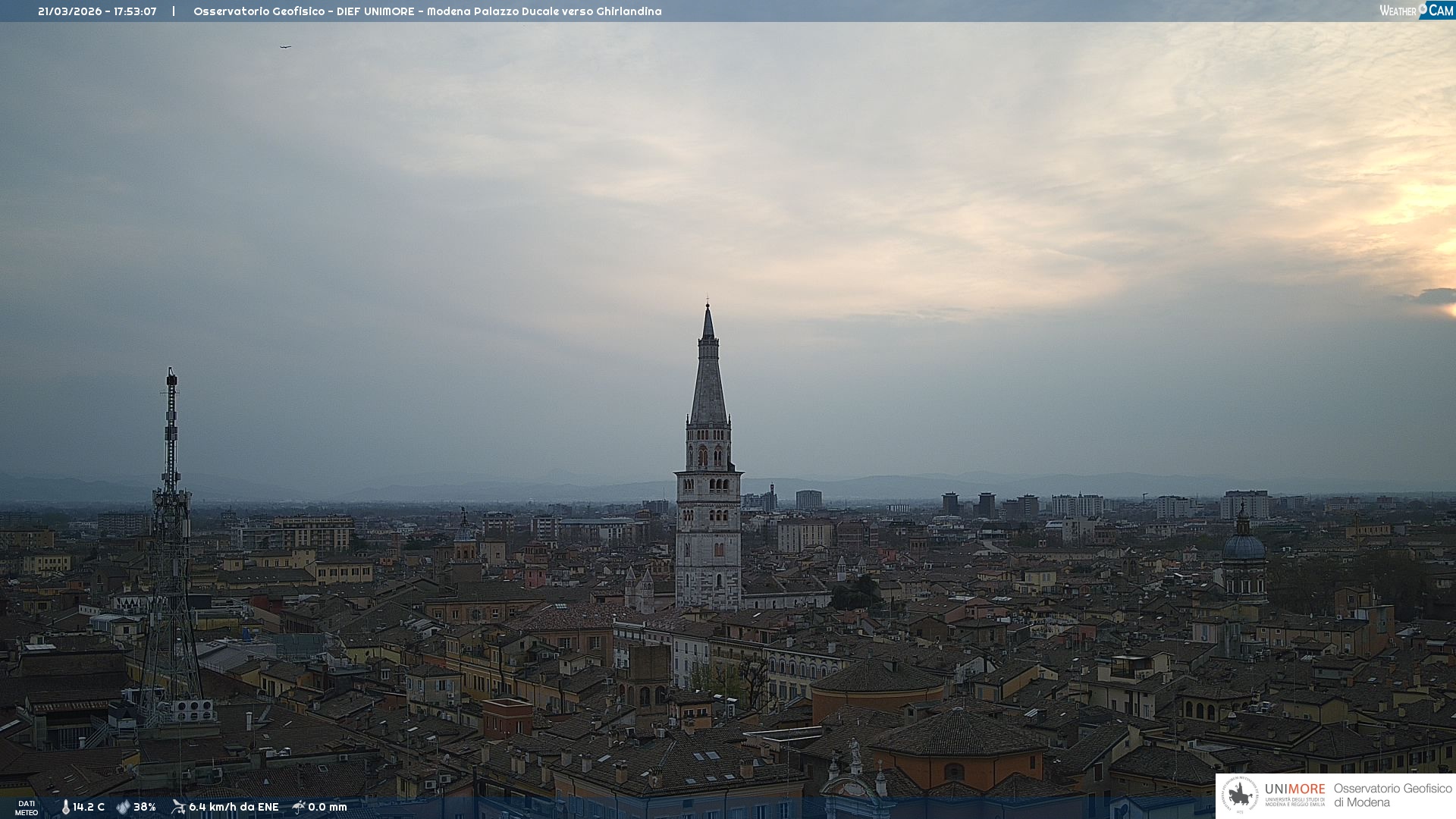This screenshot has height=819, width=1456.
Task: Click the rain umbrella precipitation icon
Action: [299, 807]
